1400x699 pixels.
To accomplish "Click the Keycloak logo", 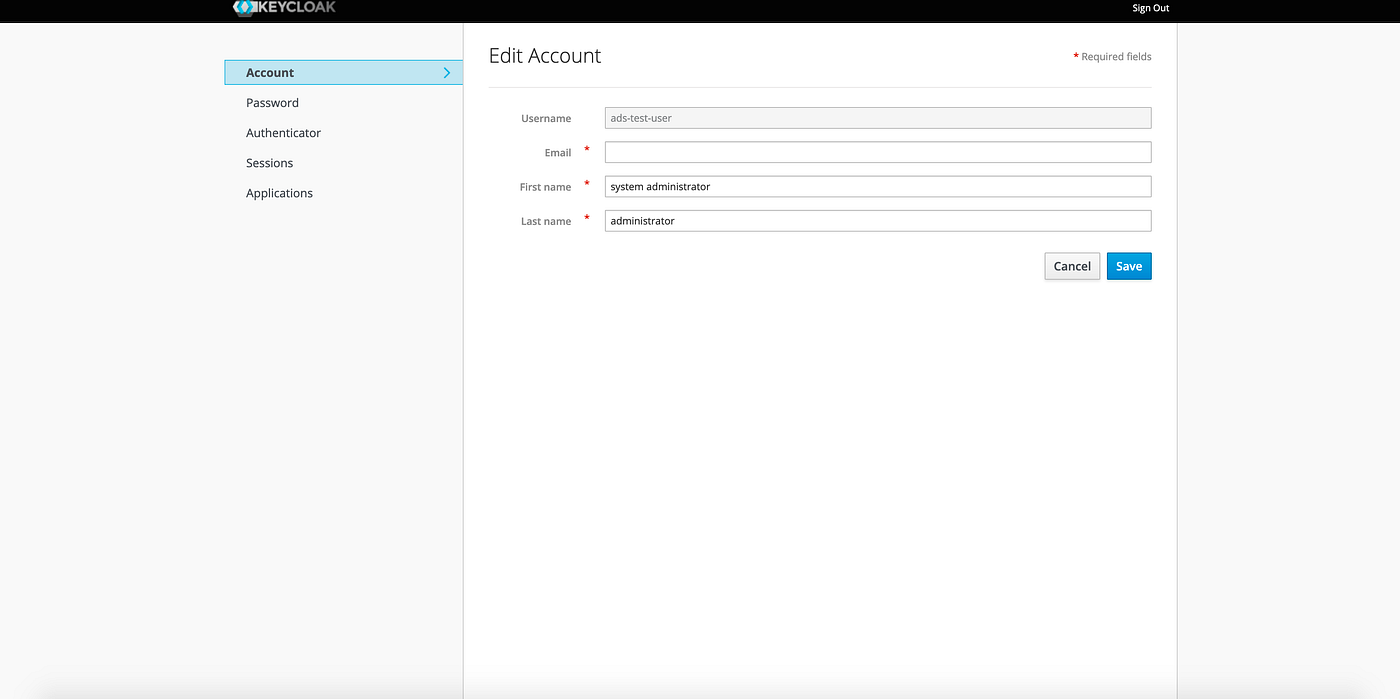I will pos(284,7).
